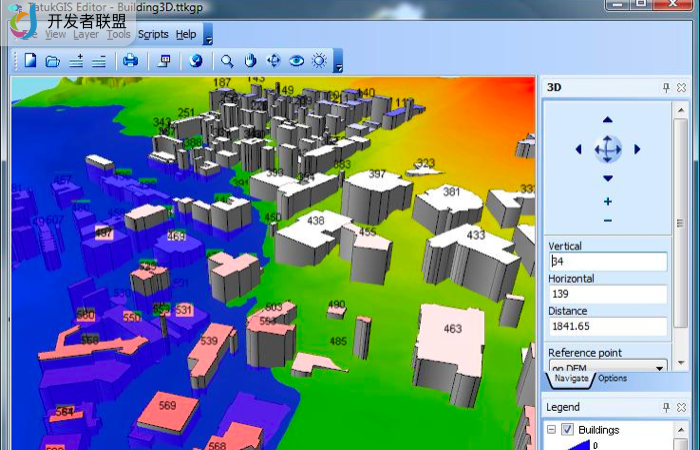Image resolution: width=700 pixels, height=450 pixels.
Task: Select the Zoom magnifier tool
Action: pos(228,61)
